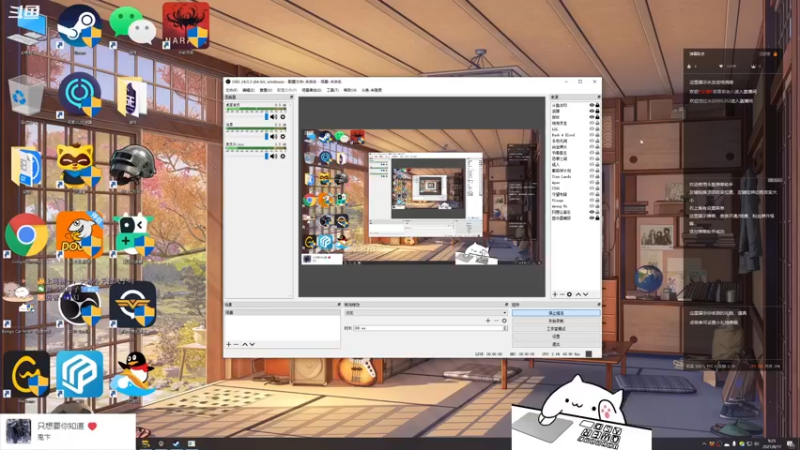Open transition properties gear icon

[504, 321]
